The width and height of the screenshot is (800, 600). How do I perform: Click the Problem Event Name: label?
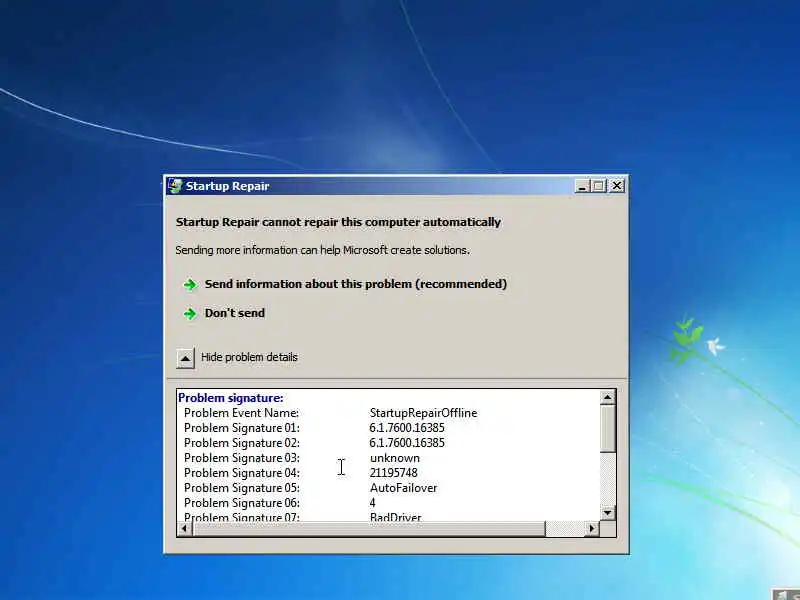click(241, 413)
